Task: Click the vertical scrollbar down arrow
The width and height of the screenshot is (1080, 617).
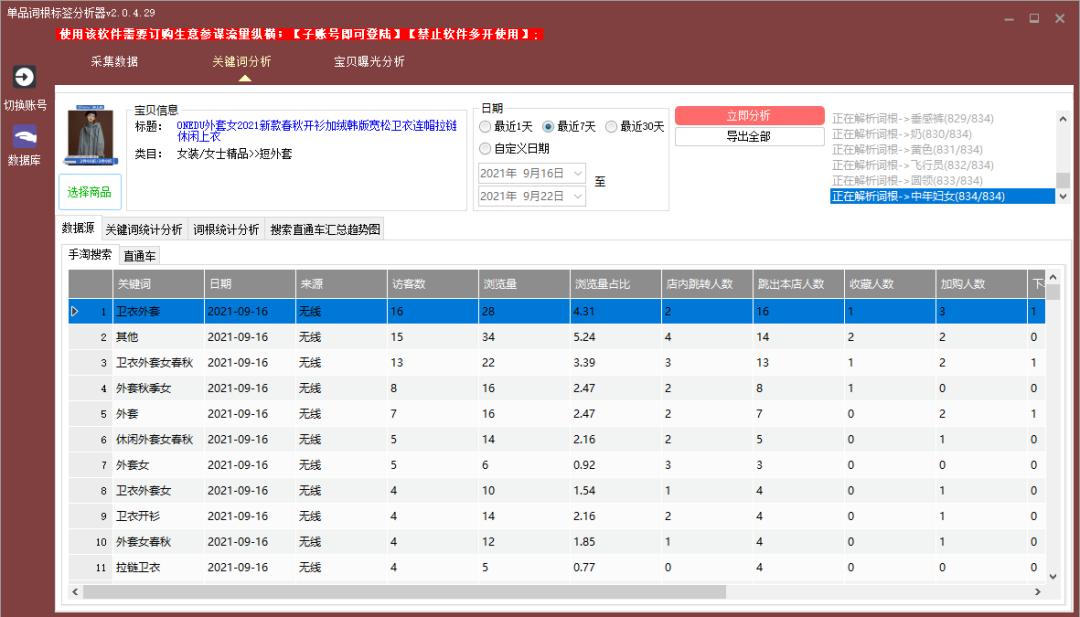Action: pyautogui.click(x=1052, y=575)
